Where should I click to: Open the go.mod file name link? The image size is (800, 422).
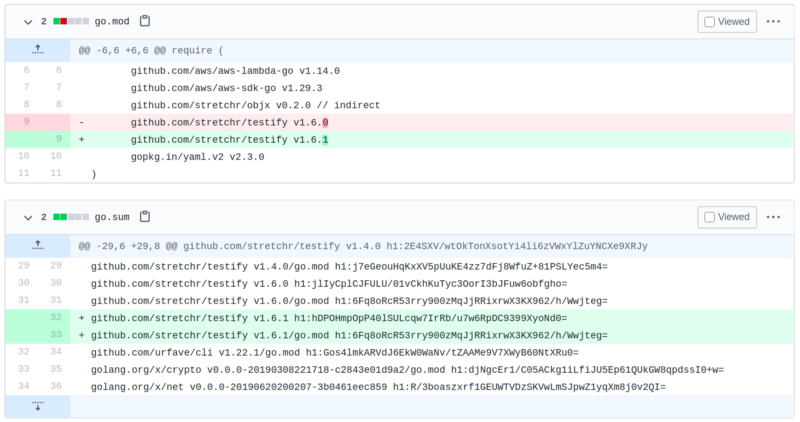112,21
